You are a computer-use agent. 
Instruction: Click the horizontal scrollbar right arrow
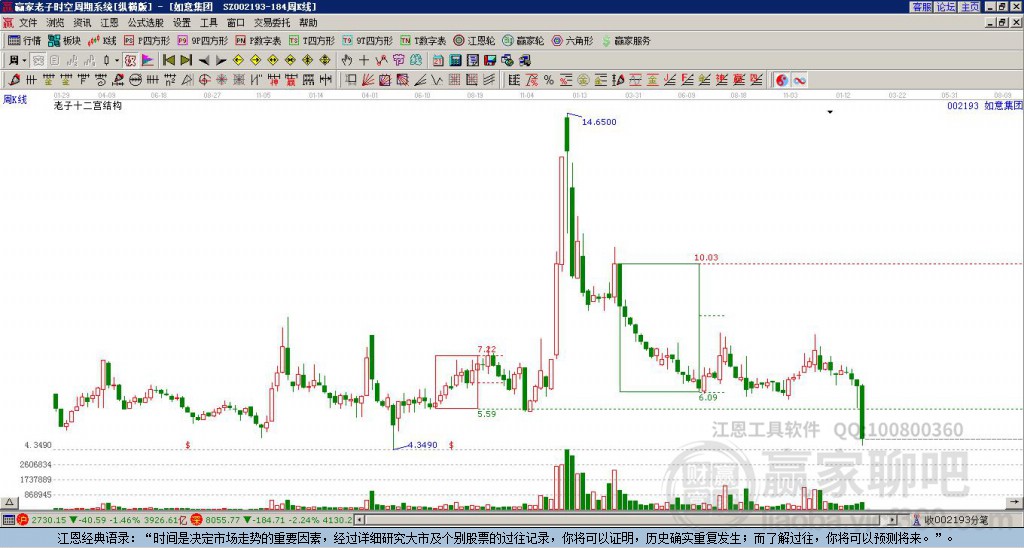893,520
